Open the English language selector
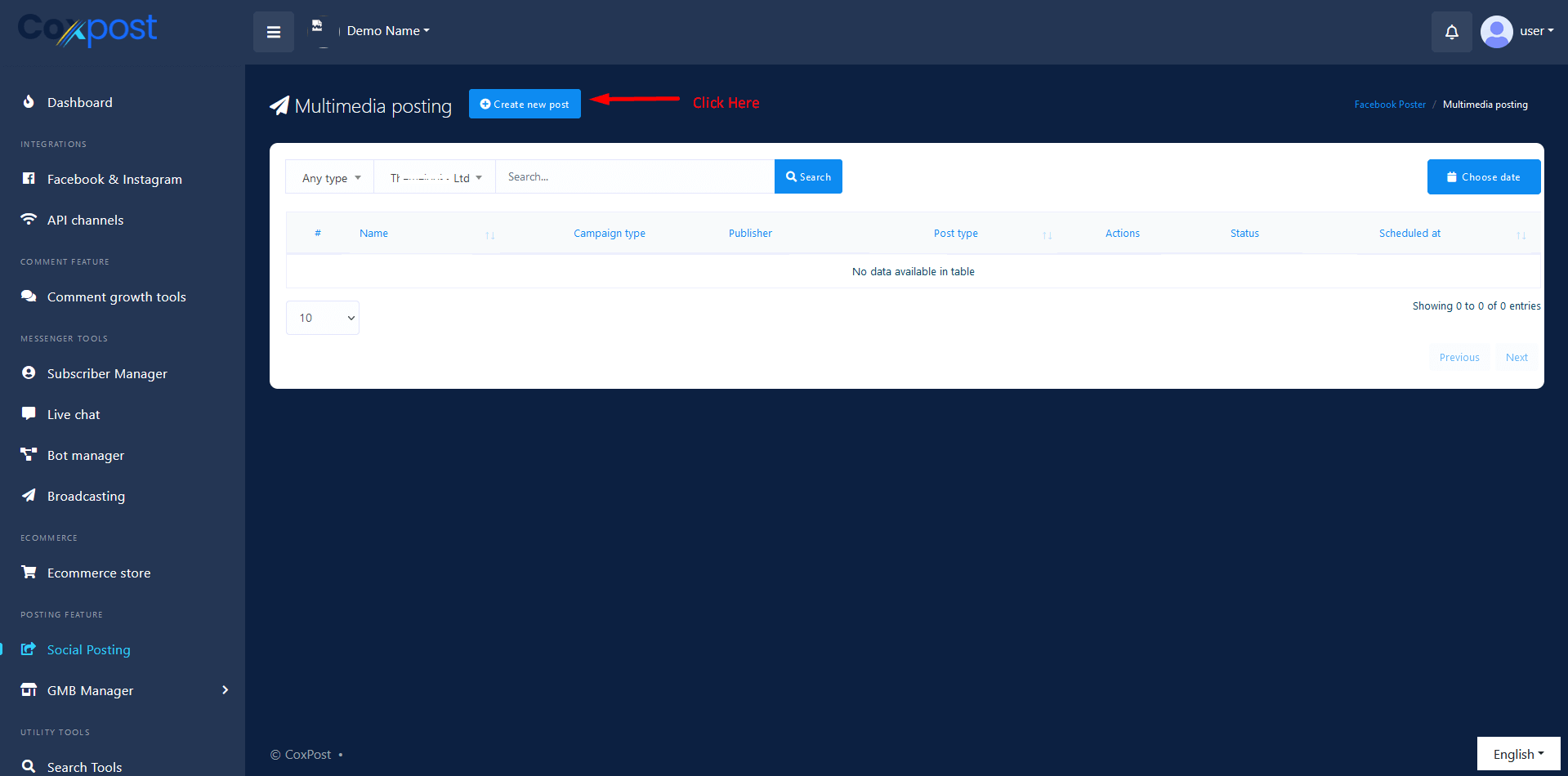 (1517, 754)
